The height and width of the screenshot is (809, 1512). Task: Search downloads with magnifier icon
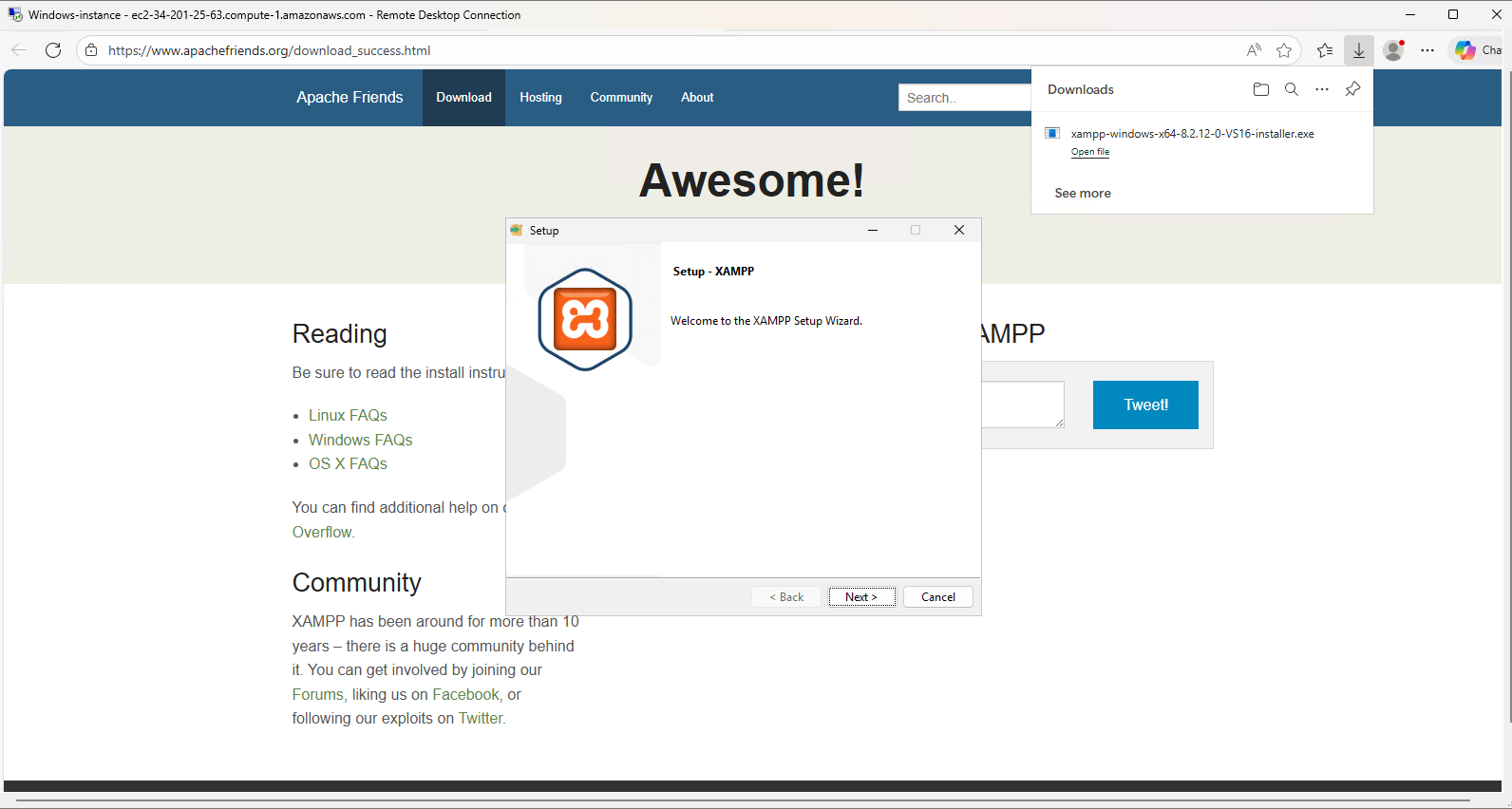[x=1292, y=89]
